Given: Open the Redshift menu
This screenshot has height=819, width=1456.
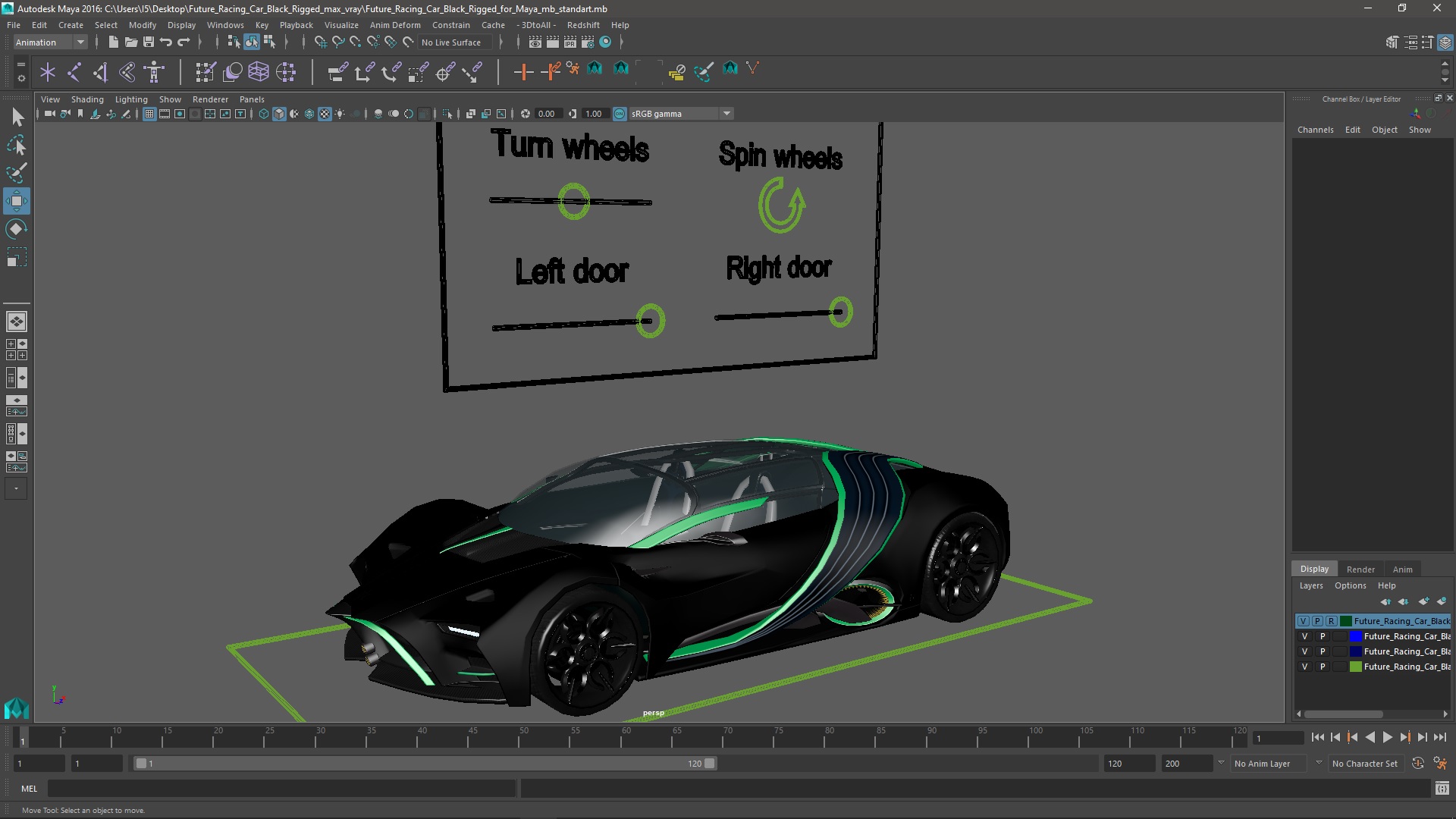Looking at the screenshot, I should 582,25.
